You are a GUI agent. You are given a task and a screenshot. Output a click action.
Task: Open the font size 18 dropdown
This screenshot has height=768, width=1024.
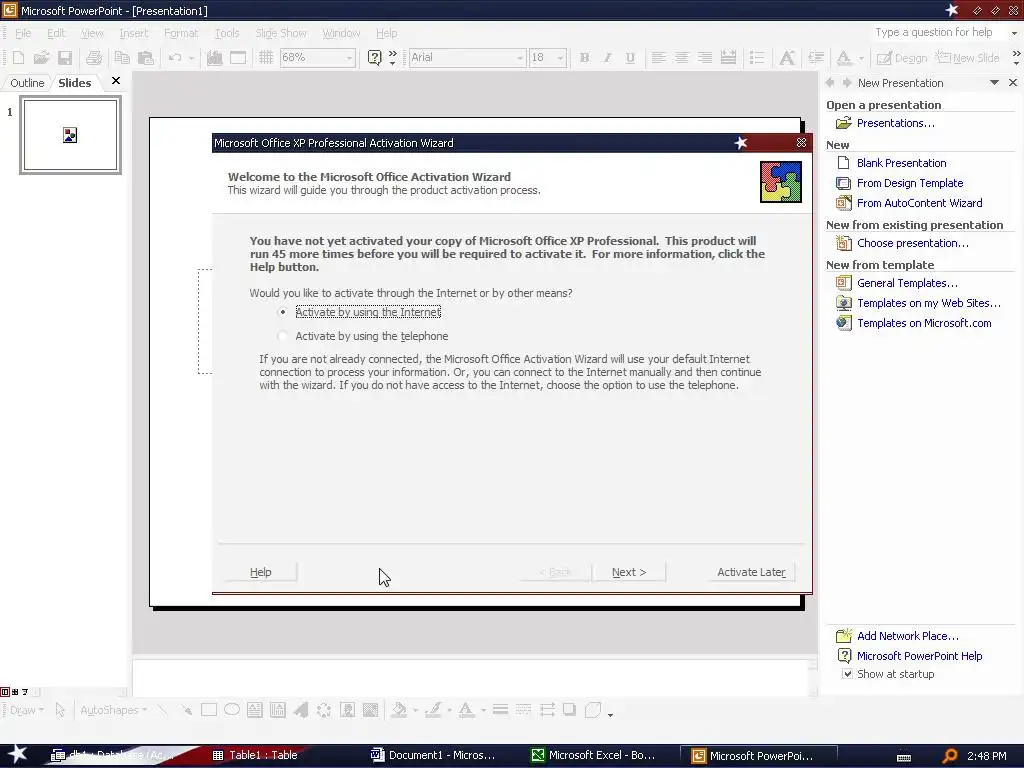coord(560,58)
